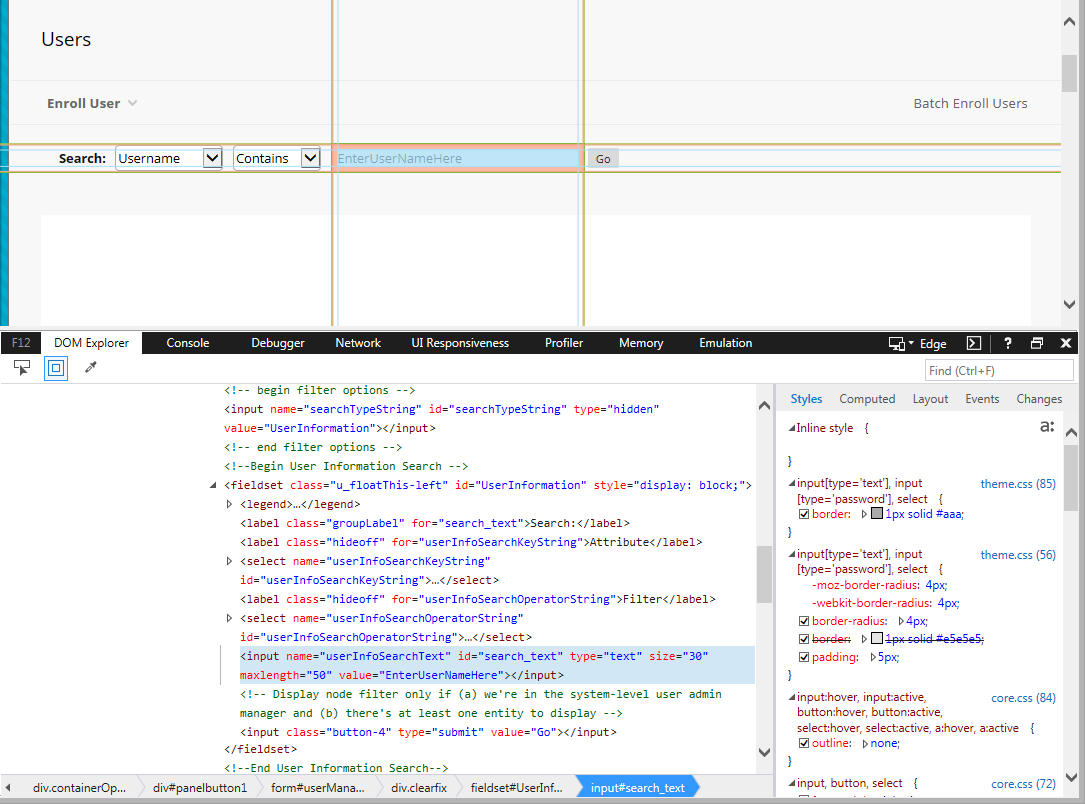Select the div.clearfix breadcrumb
This screenshot has width=1085, height=804.
point(419,787)
